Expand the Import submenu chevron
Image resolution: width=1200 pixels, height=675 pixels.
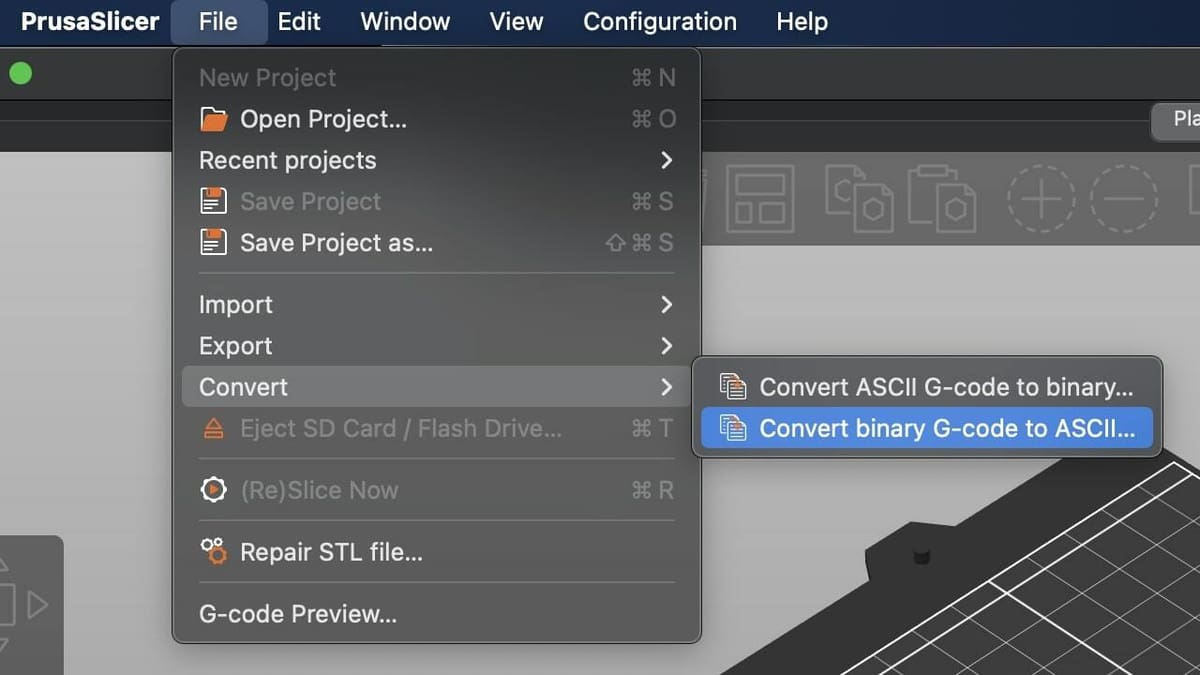tap(666, 305)
